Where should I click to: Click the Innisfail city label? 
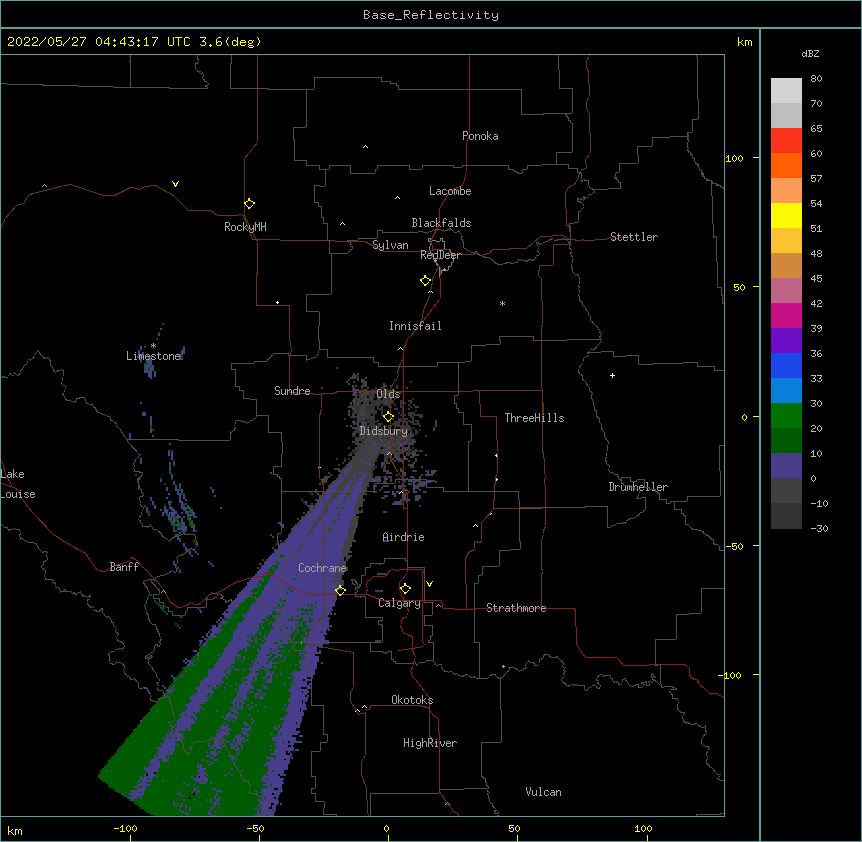(x=415, y=326)
